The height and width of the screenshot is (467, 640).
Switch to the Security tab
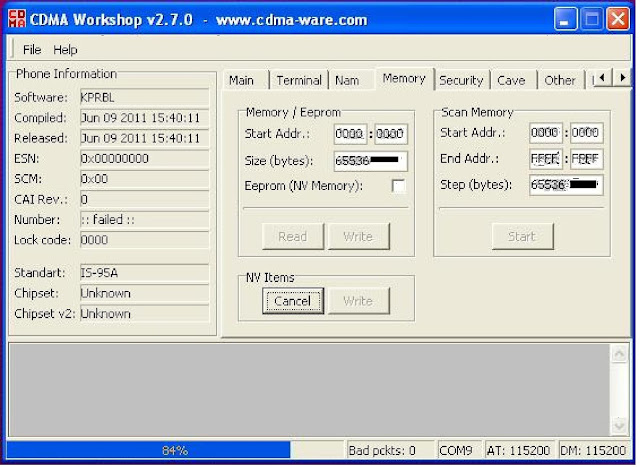461,80
